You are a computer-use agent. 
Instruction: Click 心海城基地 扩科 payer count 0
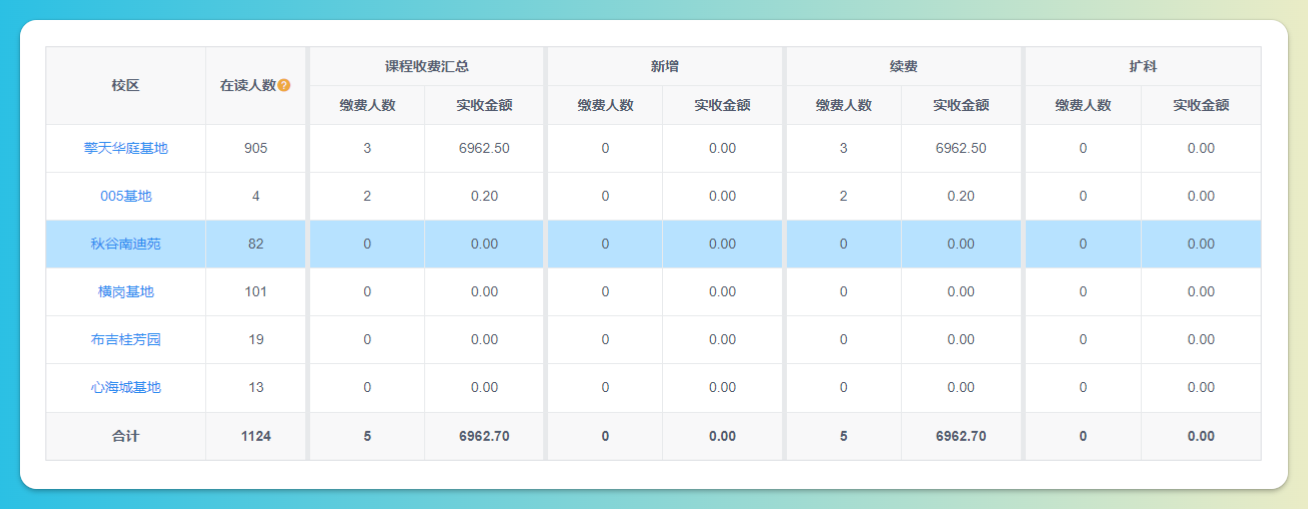1083,388
